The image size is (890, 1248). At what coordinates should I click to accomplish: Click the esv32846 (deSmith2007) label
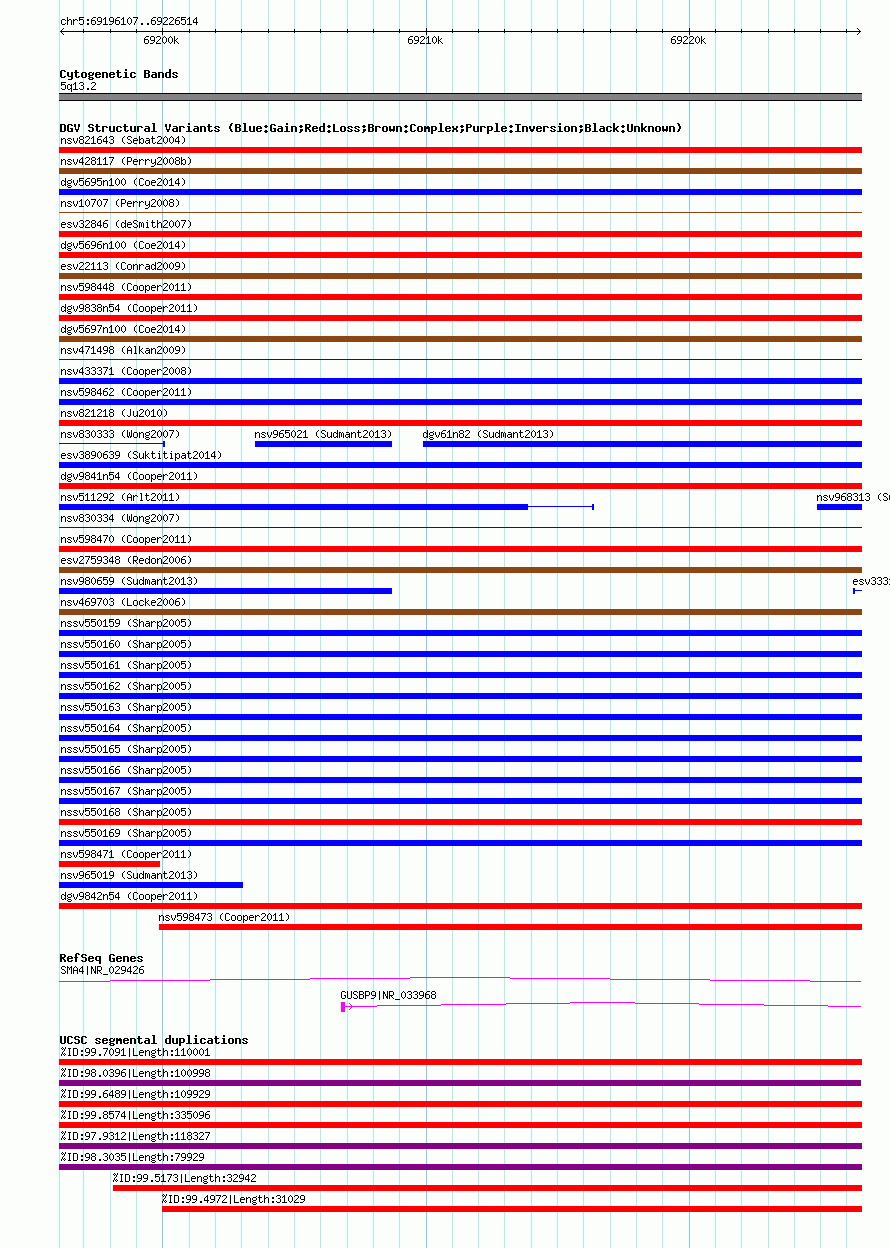[126, 224]
